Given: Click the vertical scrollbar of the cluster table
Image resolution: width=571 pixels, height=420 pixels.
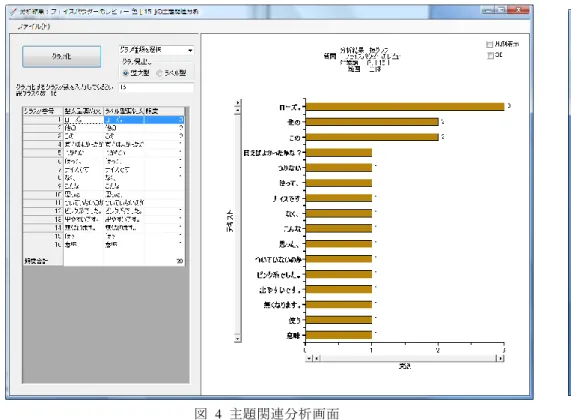Looking at the screenshot, I should pyautogui.click(x=187, y=186).
